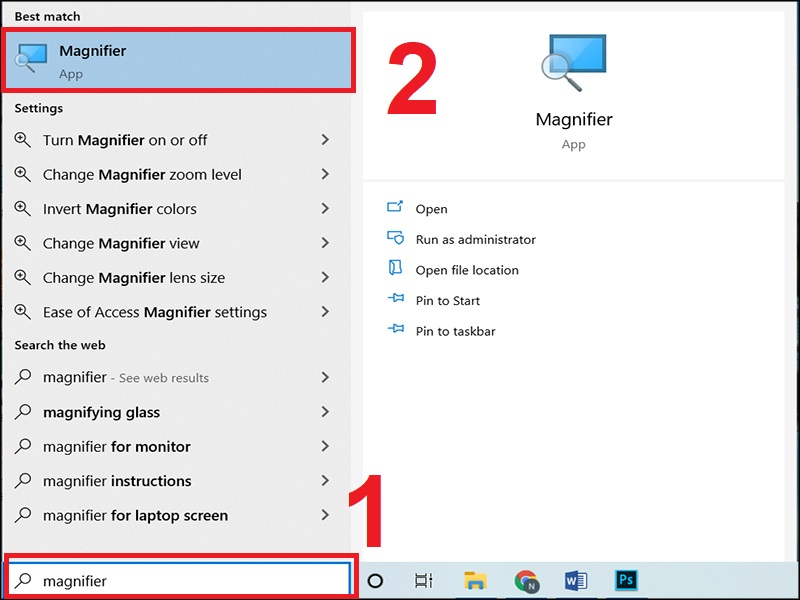800x600 pixels.
Task: Click the Open file location folder icon
Action: [x=395, y=267]
